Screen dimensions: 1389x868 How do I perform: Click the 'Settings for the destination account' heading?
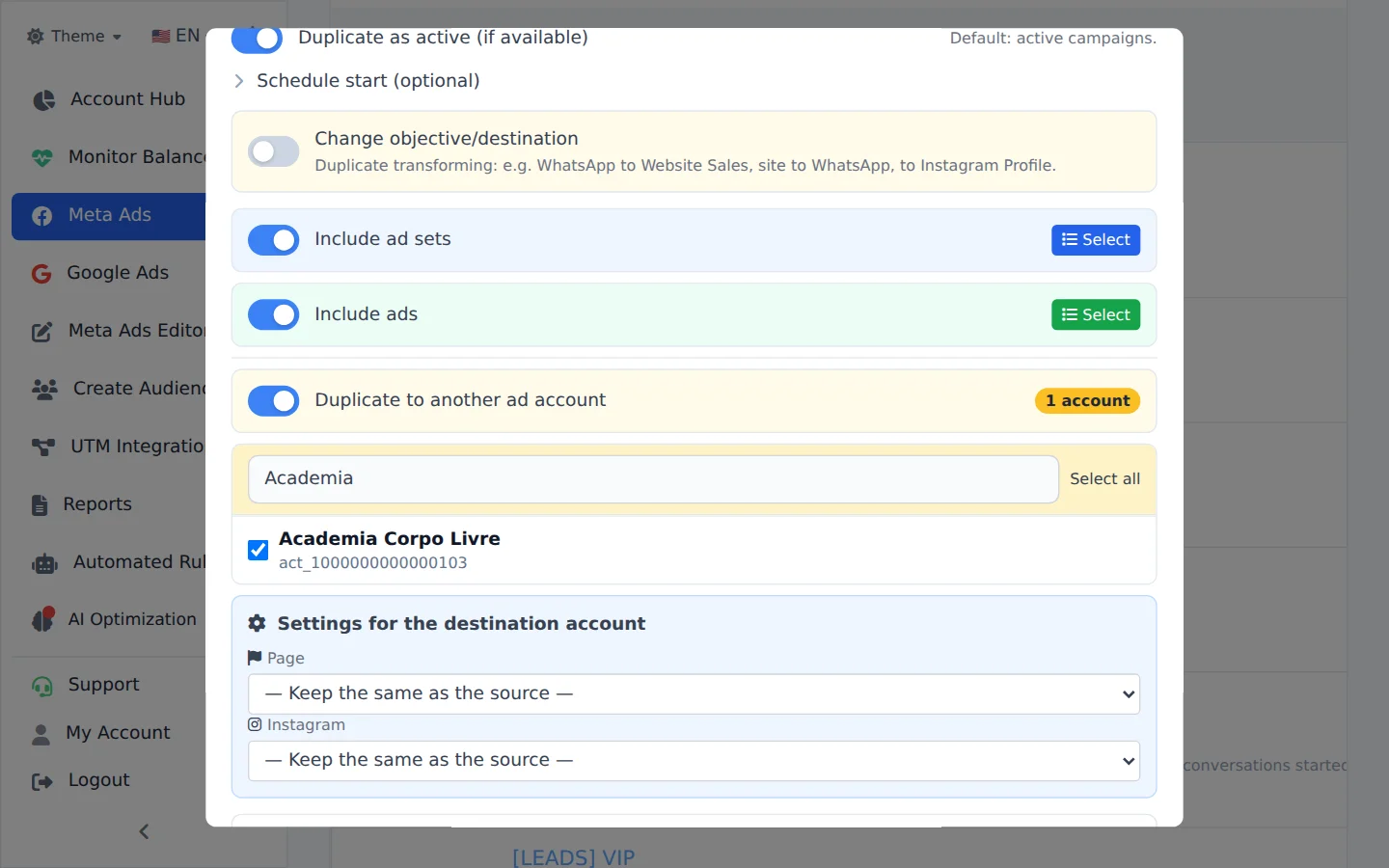point(461,624)
